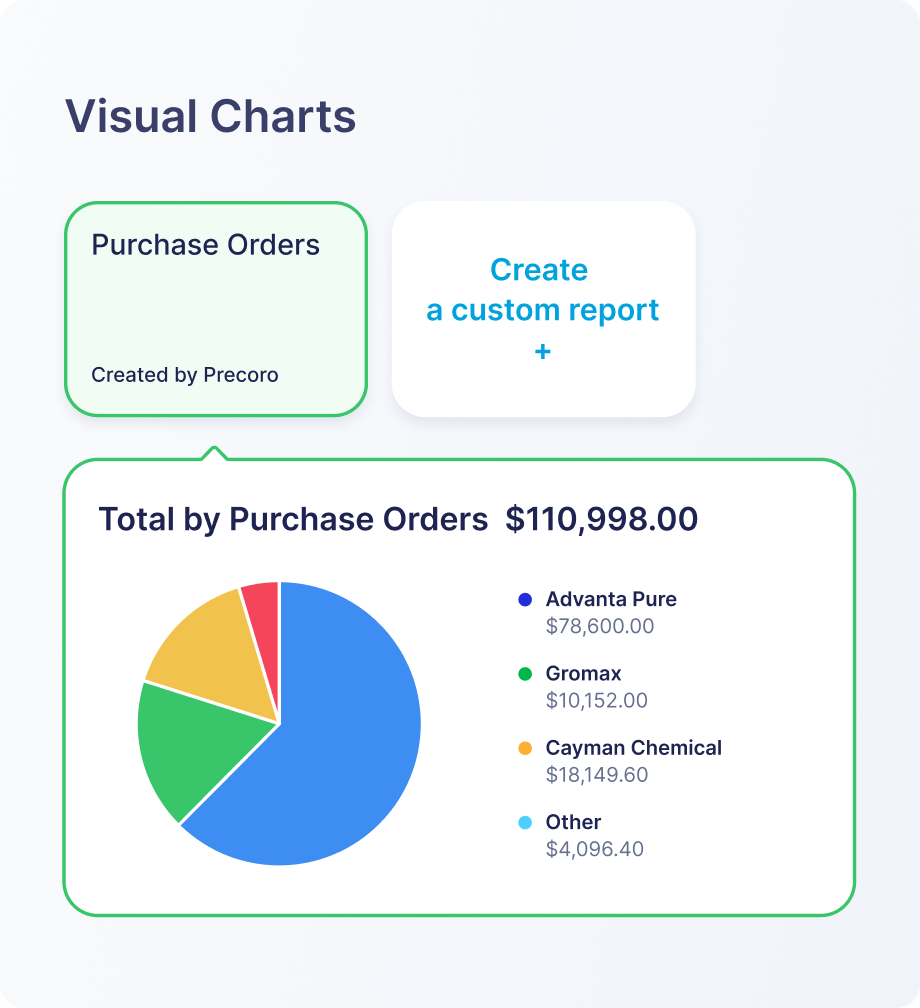Click the Advanta Pure legend label

click(x=611, y=600)
